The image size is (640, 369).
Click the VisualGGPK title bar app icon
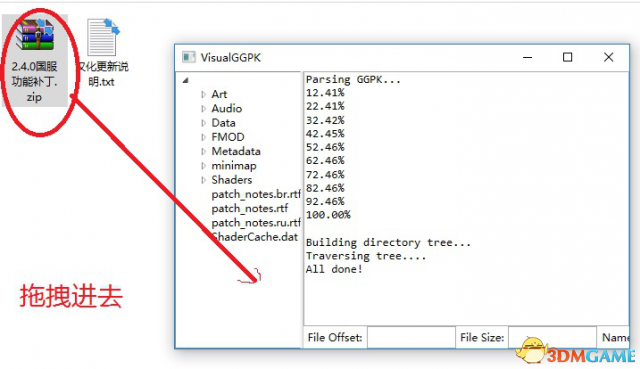(188, 57)
